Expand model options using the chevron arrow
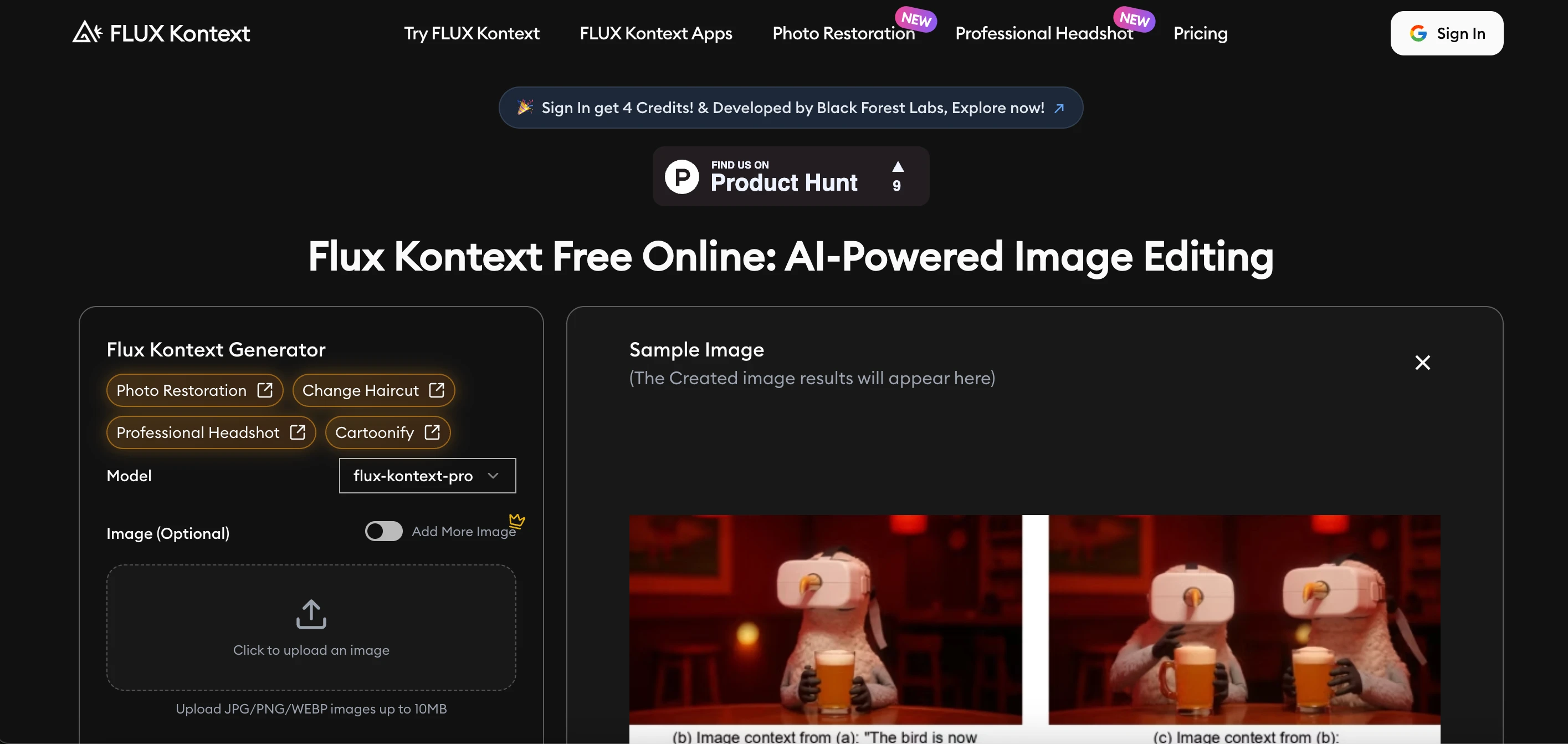Screen dimensions: 1568x744 [x=494, y=476]
